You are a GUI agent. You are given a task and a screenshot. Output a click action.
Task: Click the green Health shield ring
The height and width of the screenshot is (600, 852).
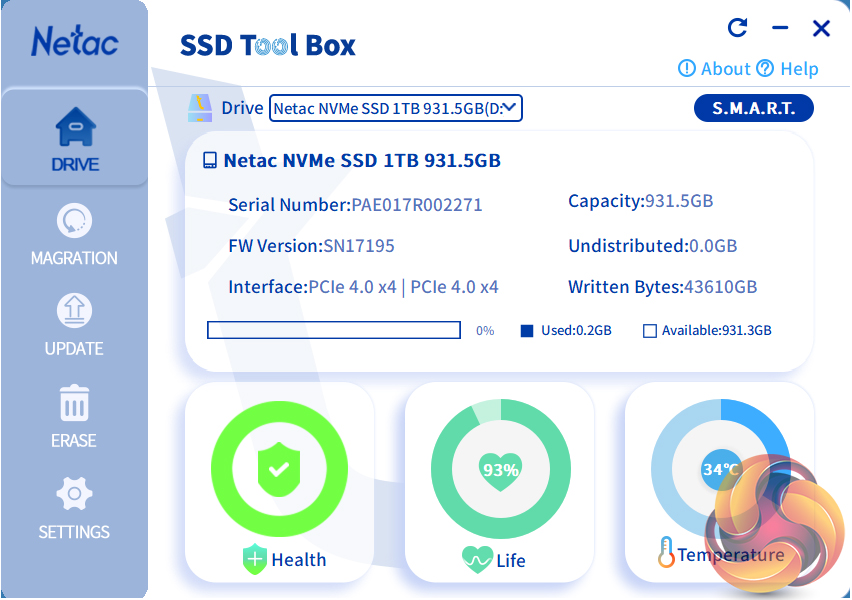pyautogui.click(x=279, y=468)
